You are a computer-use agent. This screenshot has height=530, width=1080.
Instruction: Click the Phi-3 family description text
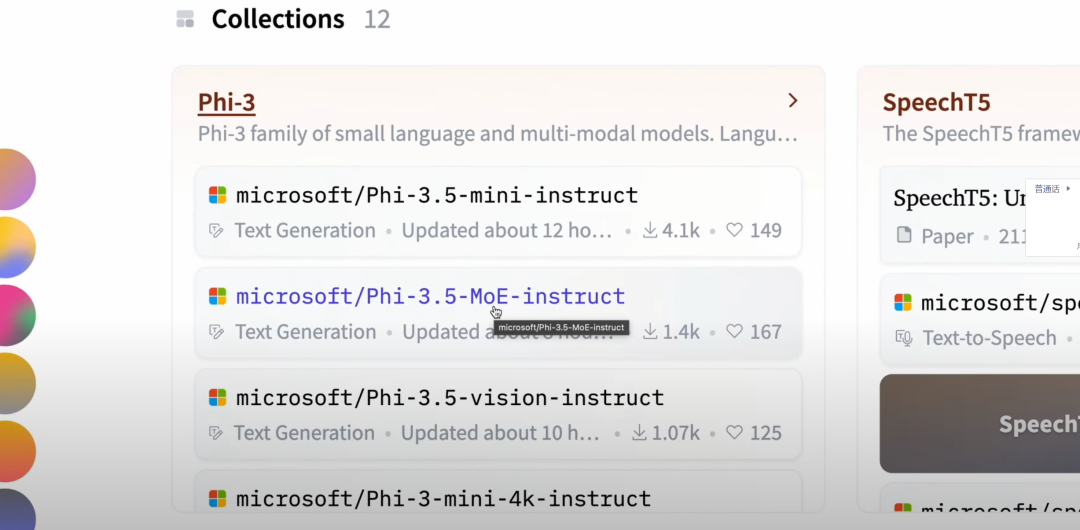tap(497, 134)
